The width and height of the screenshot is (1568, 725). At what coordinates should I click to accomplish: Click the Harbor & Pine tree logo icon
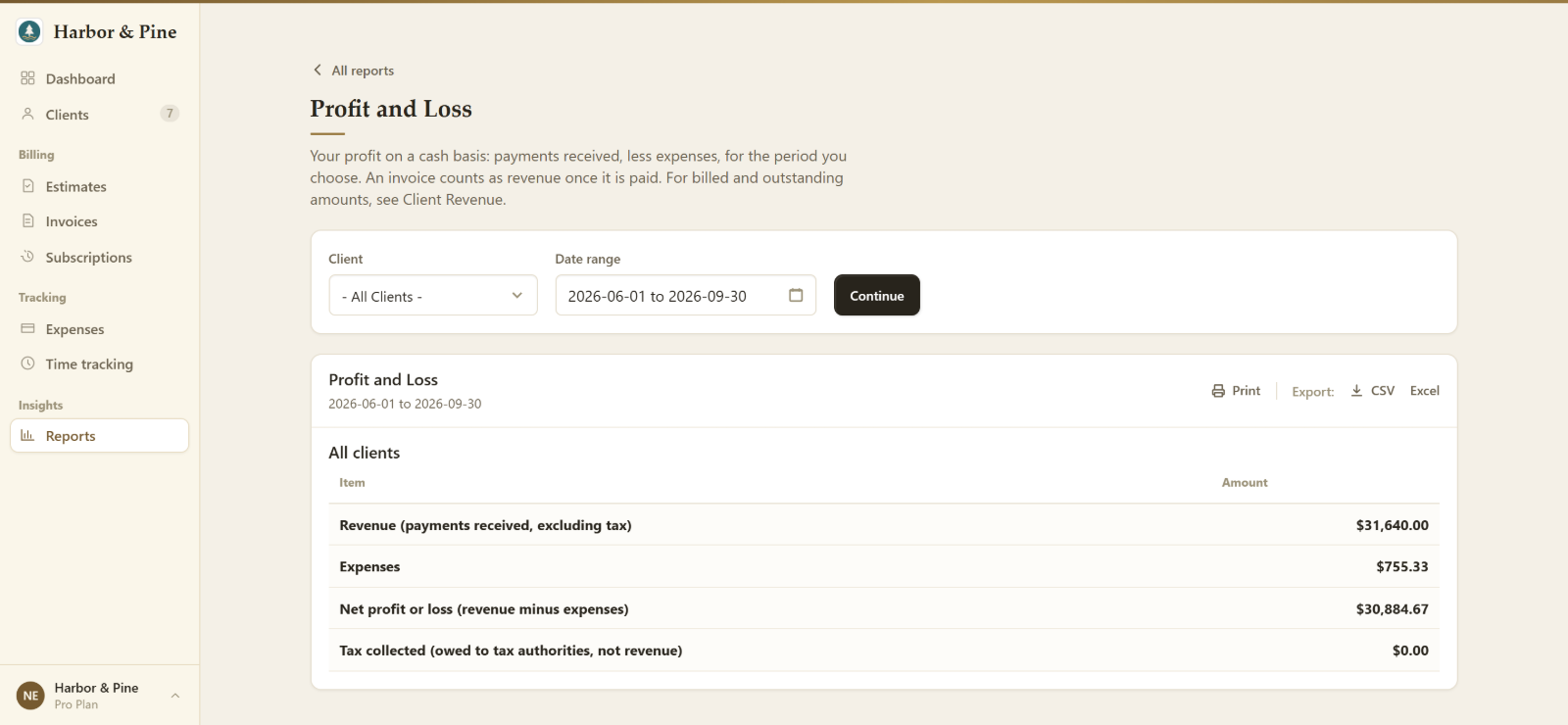click(x=29, y=32)
